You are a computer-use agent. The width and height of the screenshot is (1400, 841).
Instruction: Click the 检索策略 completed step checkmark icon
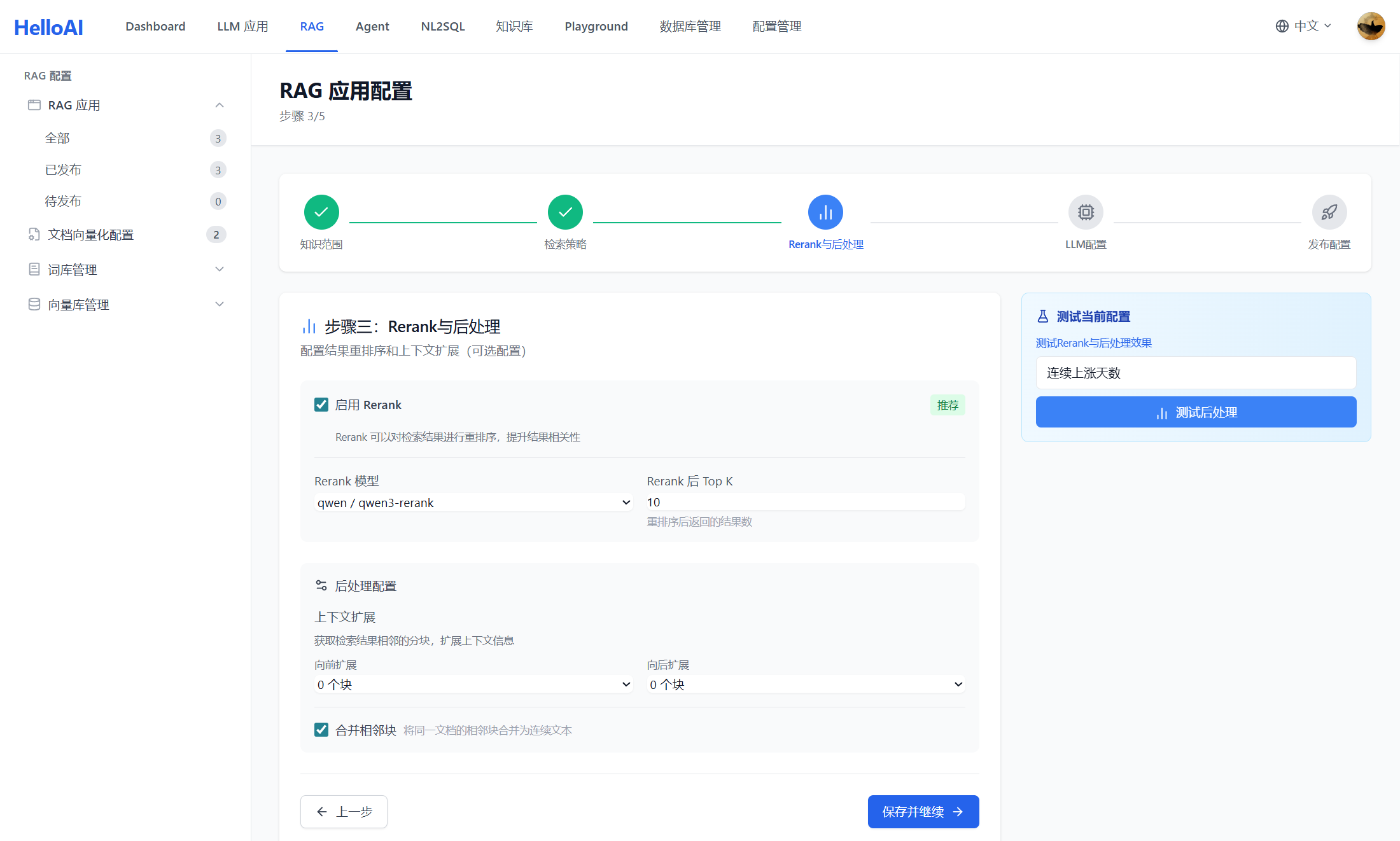click(x=565, y=212)
